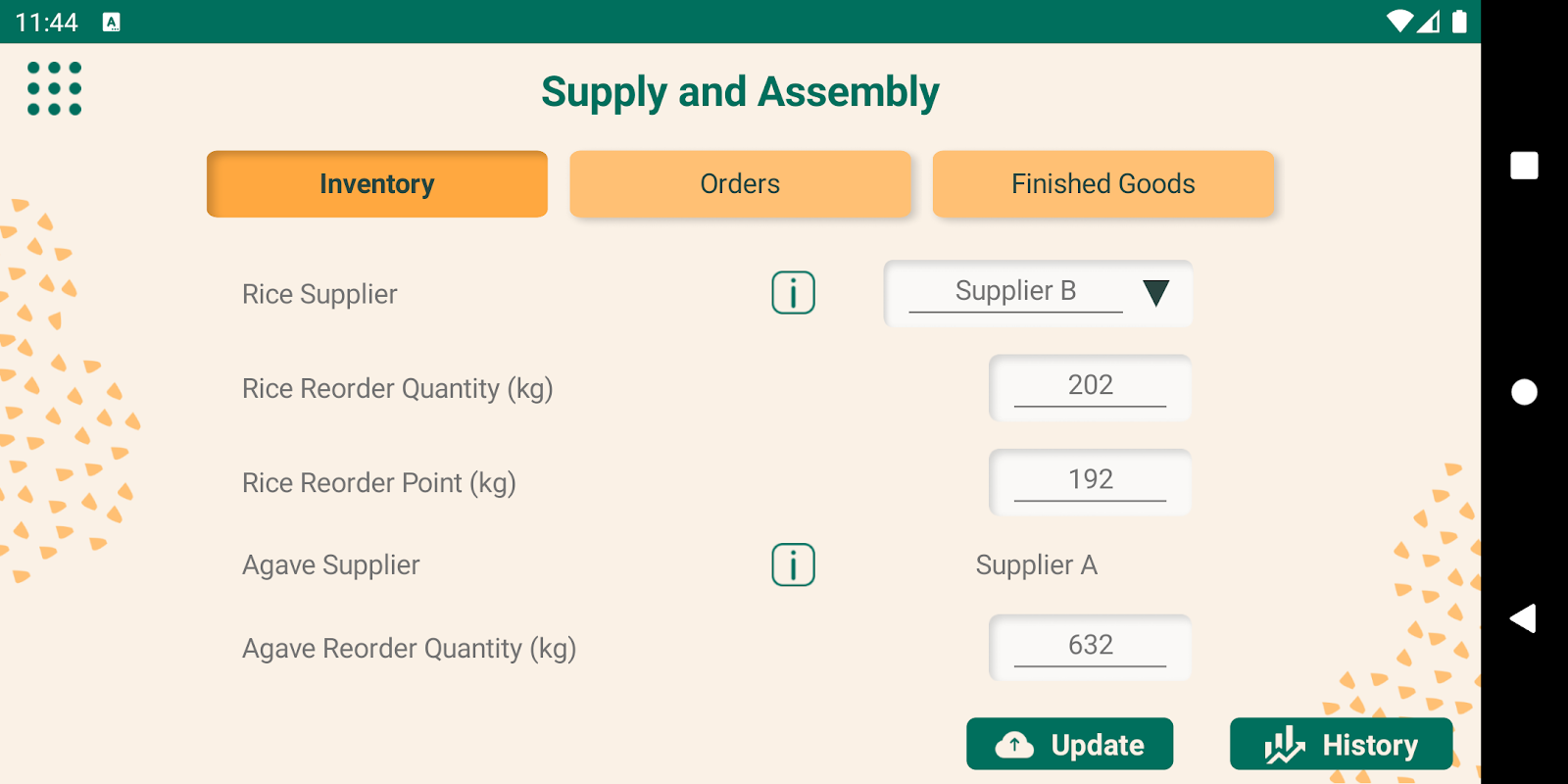Open the Finished Goods tab

click(x=1102, y=184)
